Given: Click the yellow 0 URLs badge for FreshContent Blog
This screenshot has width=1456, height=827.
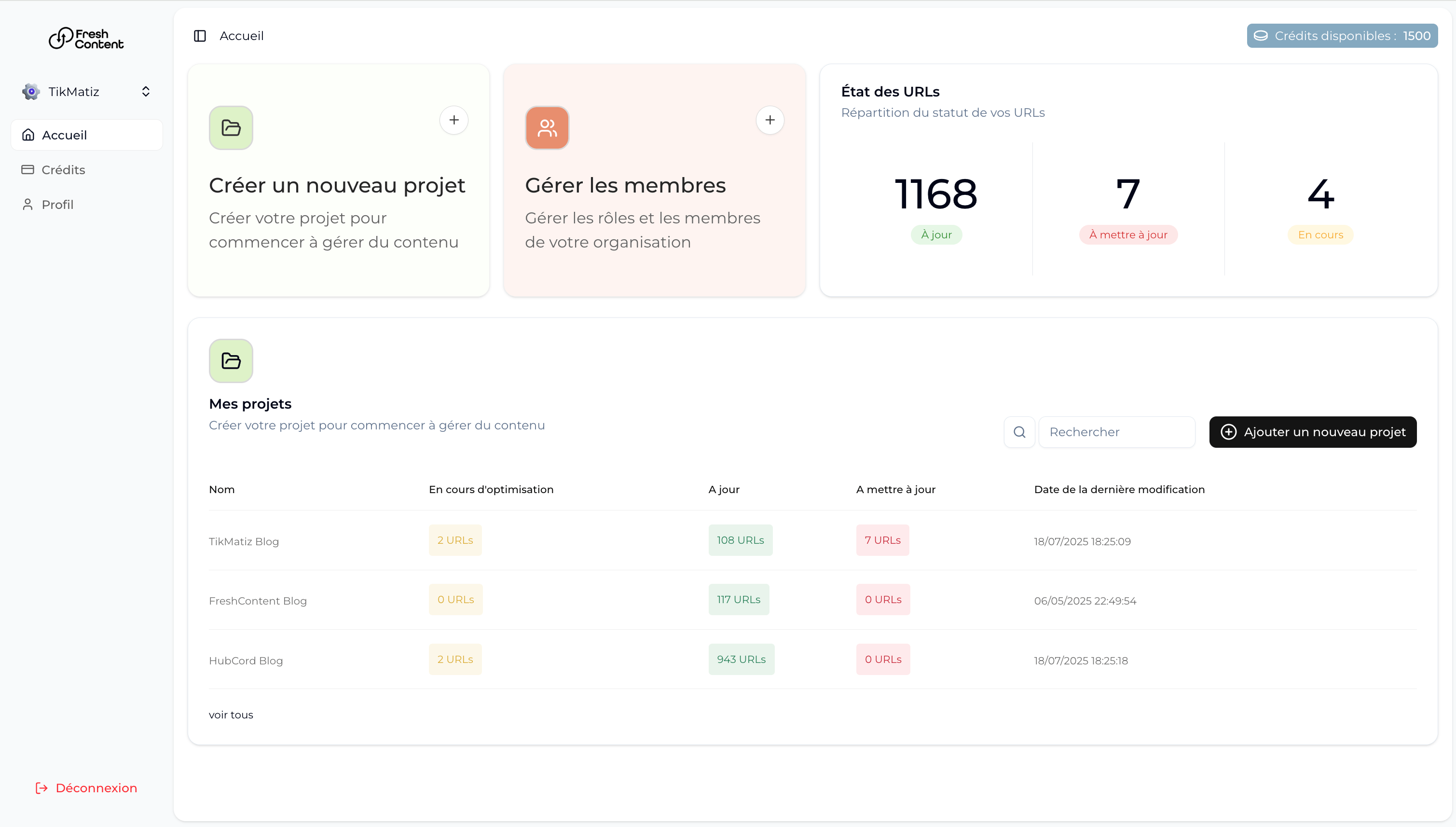Looking at the screenshot, I should tap(455, 599).
